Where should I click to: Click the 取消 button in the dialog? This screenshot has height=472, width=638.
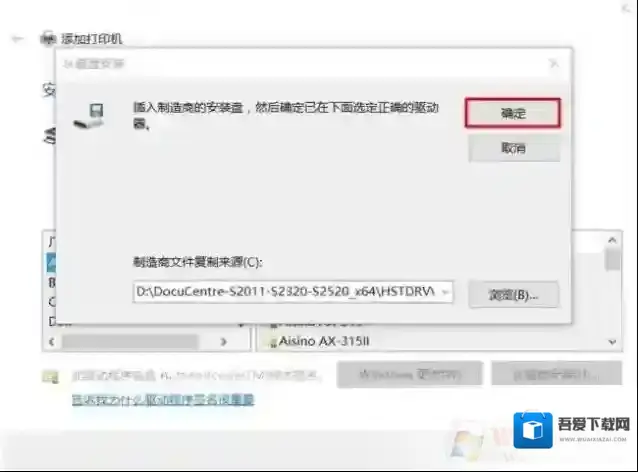click(x=512, y=148)
